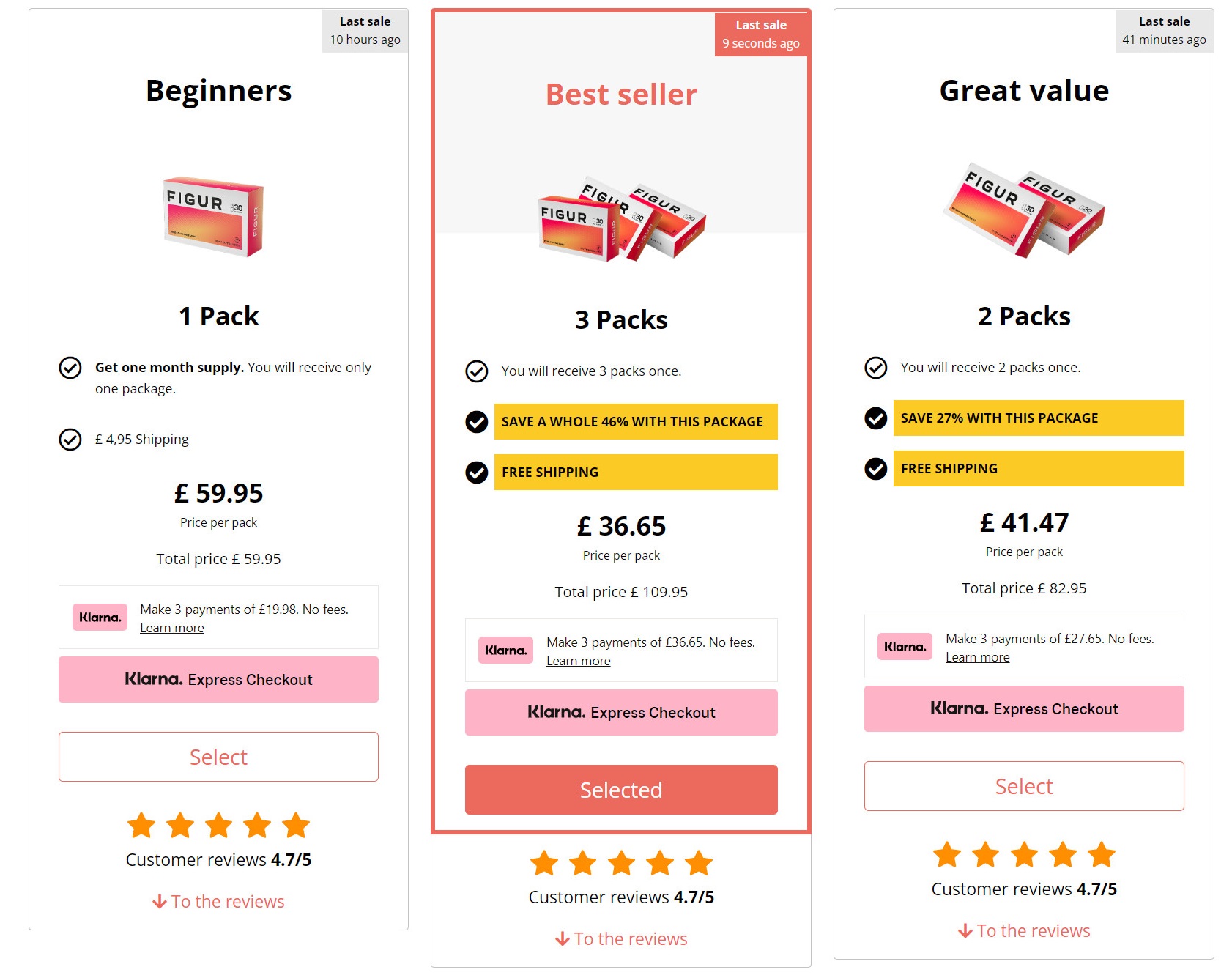This screenshot has width=1232, height=978.
Task: Click the three Figur packs product image
Action: [x=622, y=218]
